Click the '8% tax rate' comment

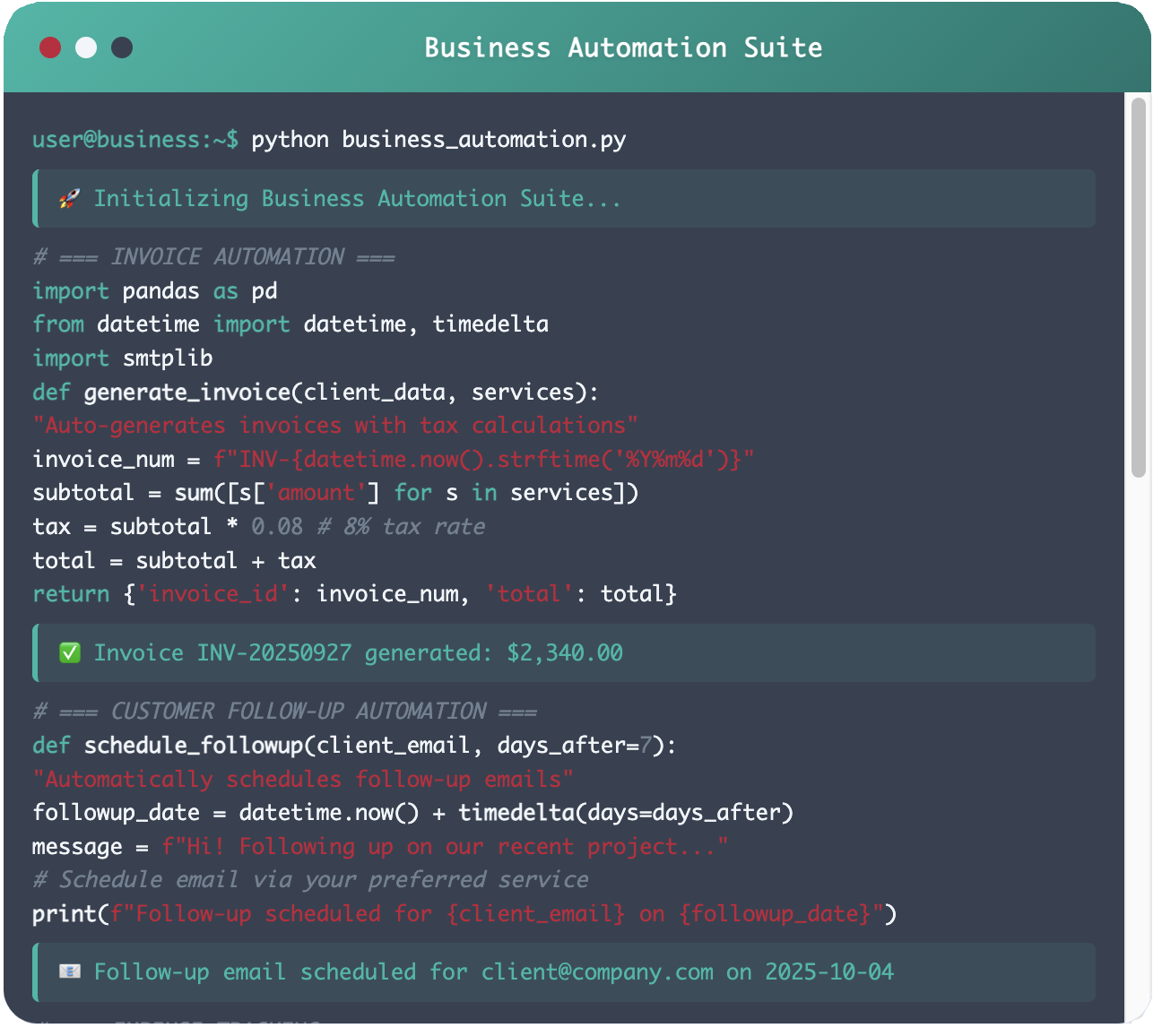(x=401, y=527)
